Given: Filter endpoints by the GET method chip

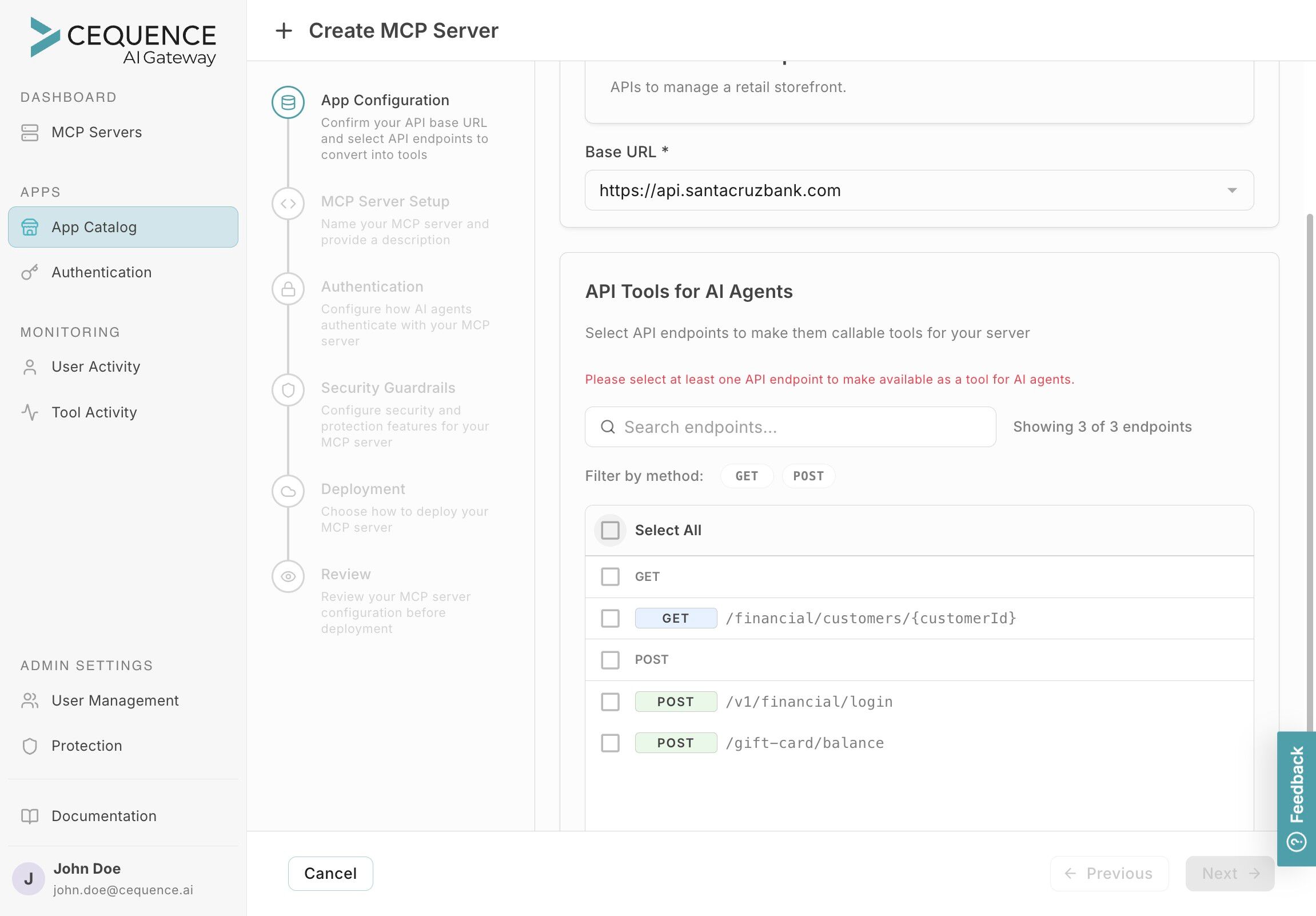Looking at the screenshot, I should [746, 476].
